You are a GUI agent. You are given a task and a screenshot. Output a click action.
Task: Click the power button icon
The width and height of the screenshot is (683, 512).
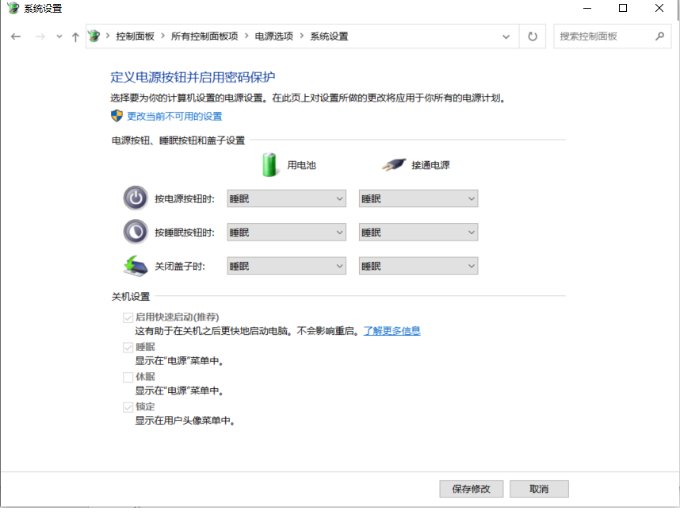[135, 198]
